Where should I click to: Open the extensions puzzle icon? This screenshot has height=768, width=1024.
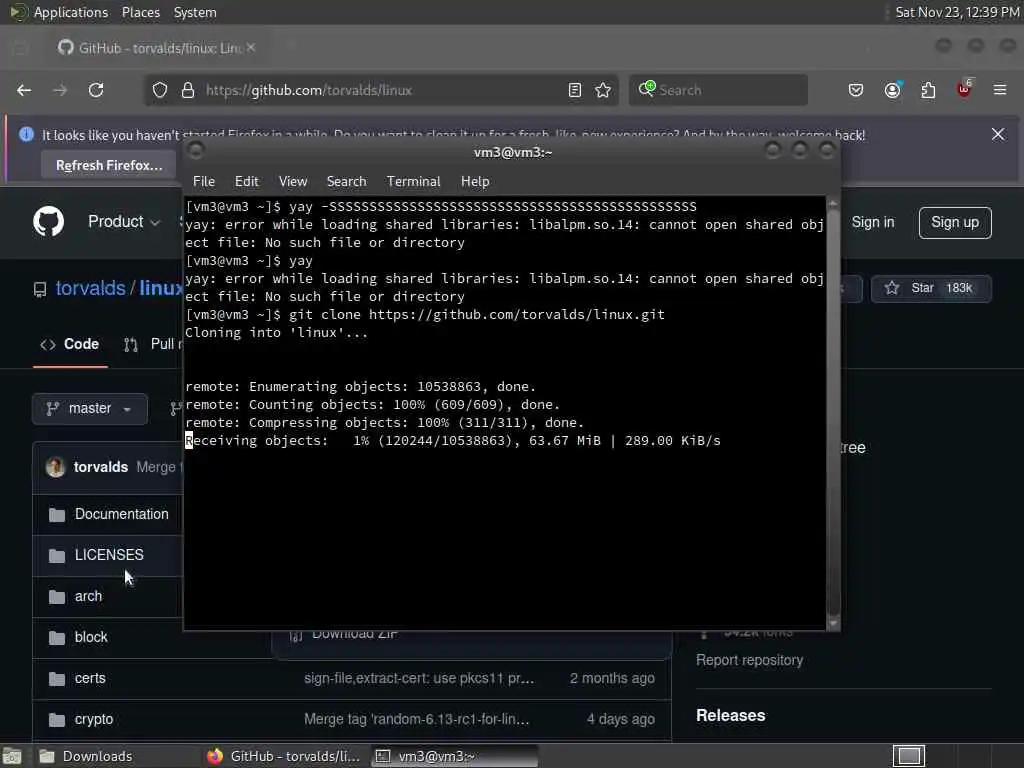coord(928,90)
